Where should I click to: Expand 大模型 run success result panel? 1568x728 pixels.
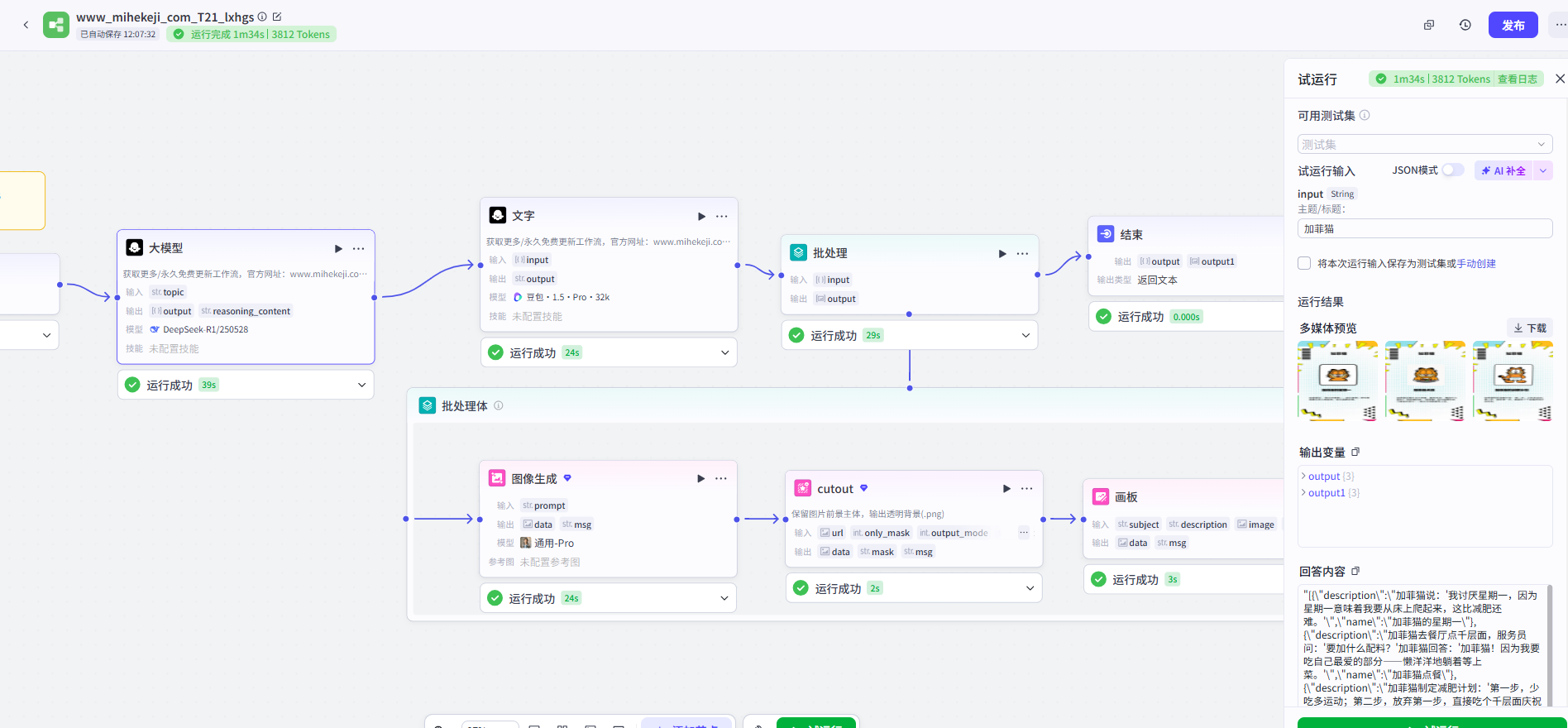[361, 385]
